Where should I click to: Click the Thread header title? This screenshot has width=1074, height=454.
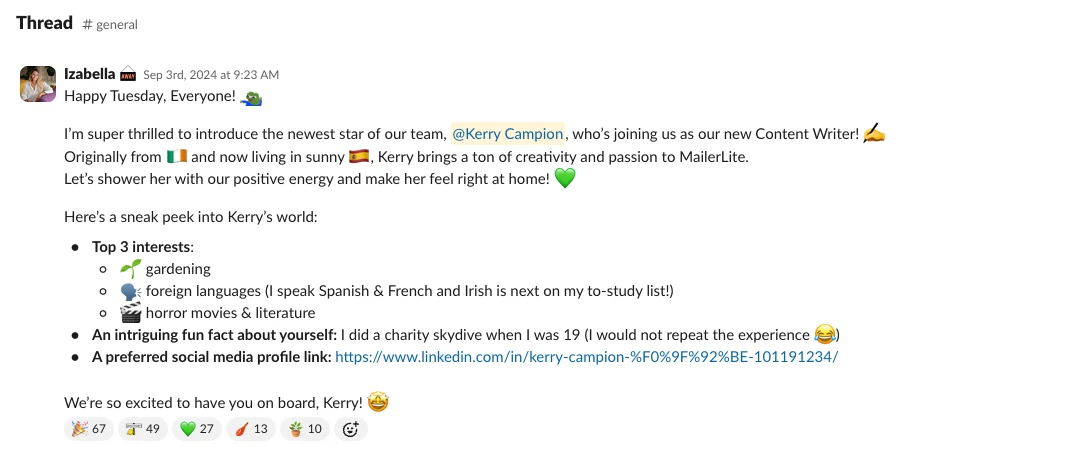click(x=44, y=23)
